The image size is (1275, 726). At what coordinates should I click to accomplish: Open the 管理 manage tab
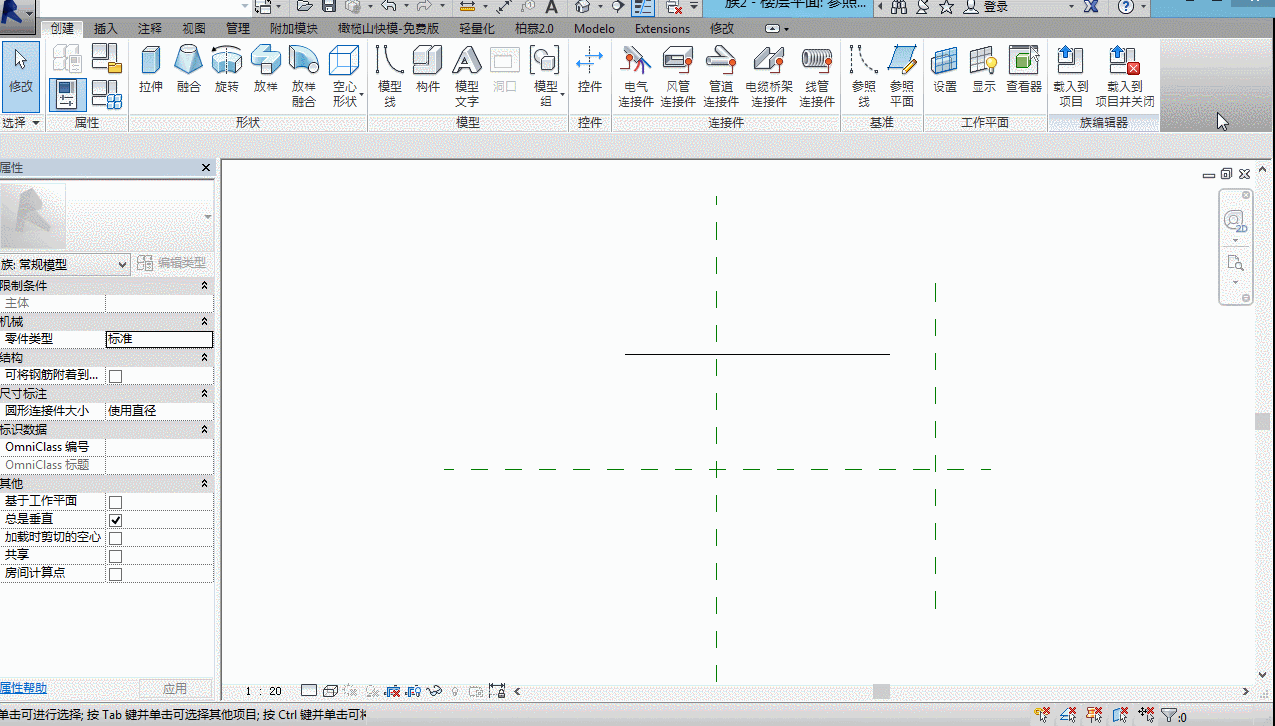click(238, 29)
